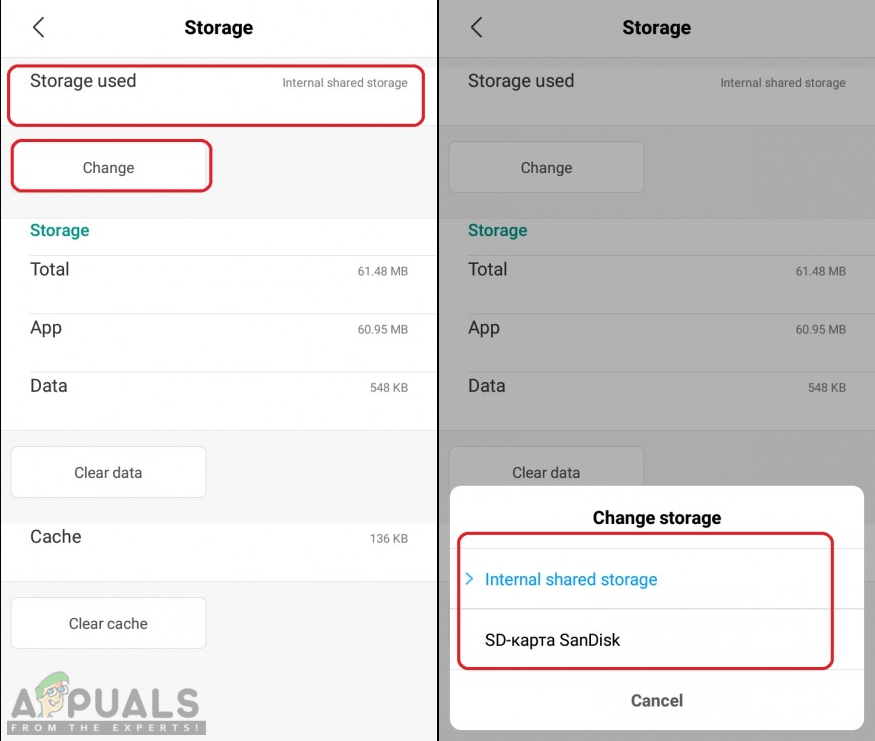The width and height of the screenshot is (875, 741).
Task: Tap the Cache 136 KB row
Action: (x=218, y=538)
